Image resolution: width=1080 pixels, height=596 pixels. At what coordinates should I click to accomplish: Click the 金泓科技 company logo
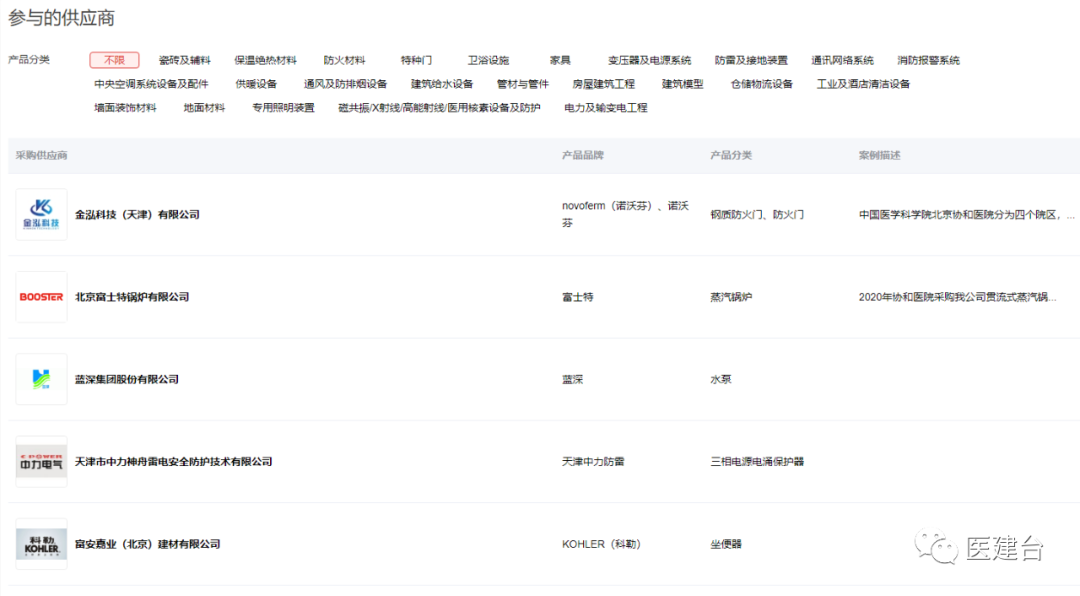41,214
